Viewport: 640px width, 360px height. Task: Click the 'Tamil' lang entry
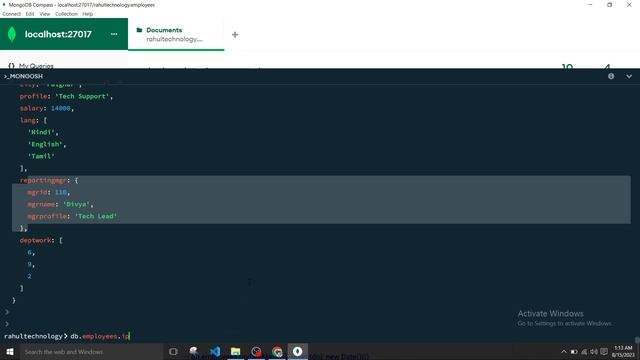tap(41, 156)
